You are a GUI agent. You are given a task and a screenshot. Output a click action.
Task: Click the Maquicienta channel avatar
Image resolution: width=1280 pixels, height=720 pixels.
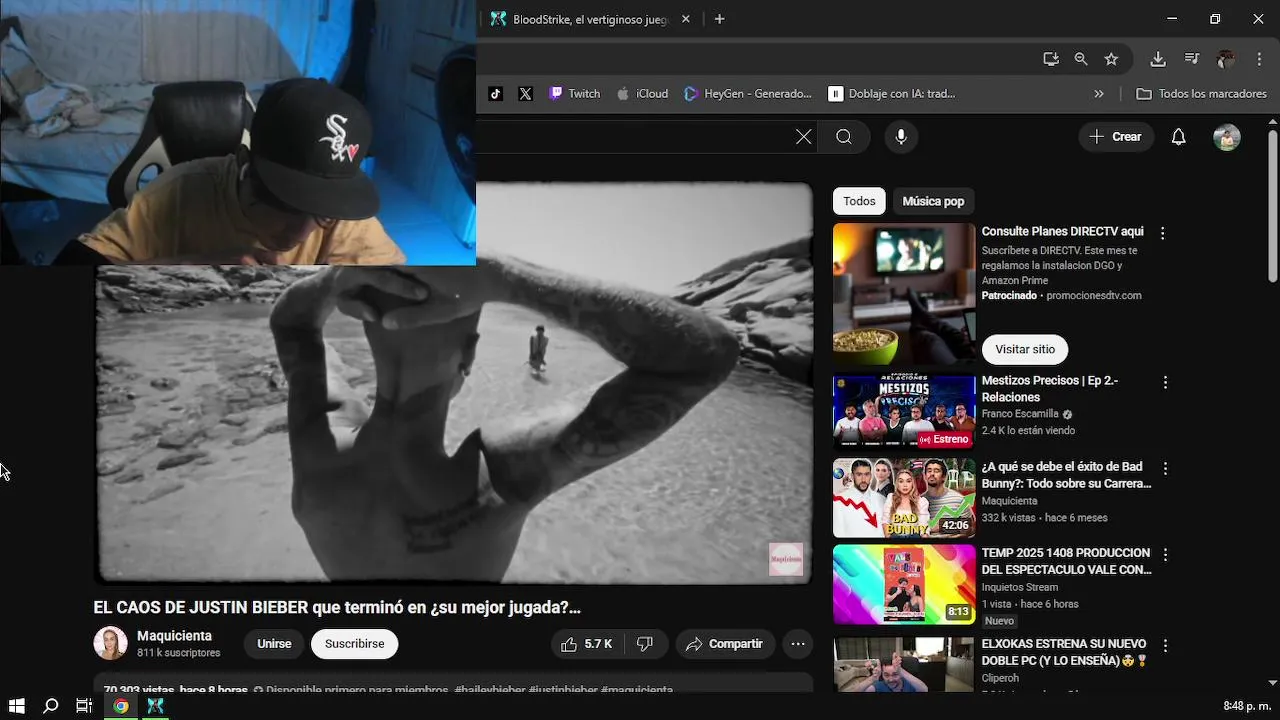tap(110, 644)
